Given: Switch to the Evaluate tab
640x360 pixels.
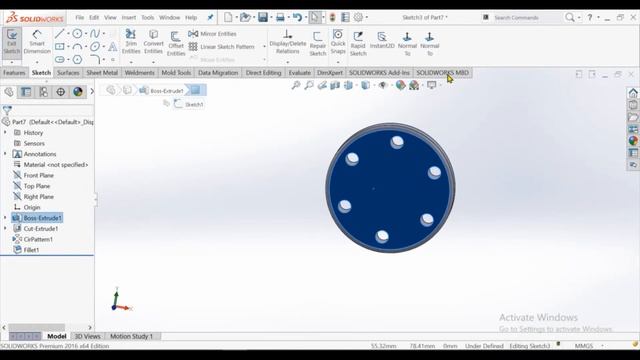Looking at the screenshot, I should coord(300,73).
